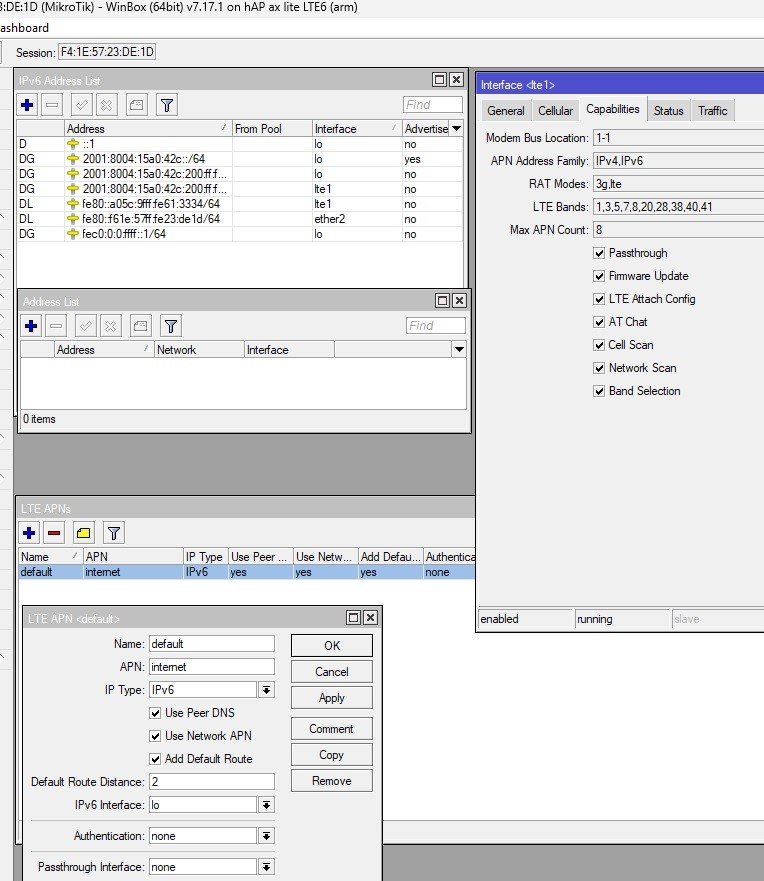Close the IPv6 Address List window

(x=457, y=80)
